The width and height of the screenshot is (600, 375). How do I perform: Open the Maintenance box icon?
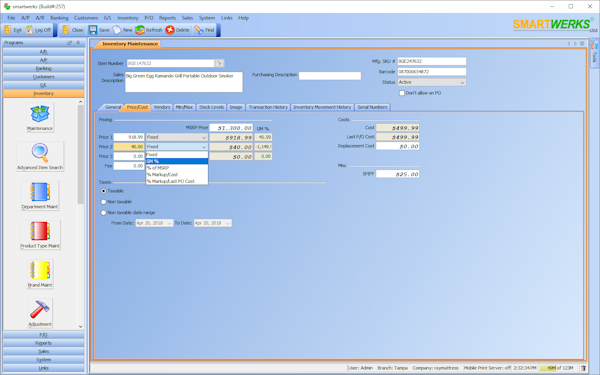click(40, 114)
